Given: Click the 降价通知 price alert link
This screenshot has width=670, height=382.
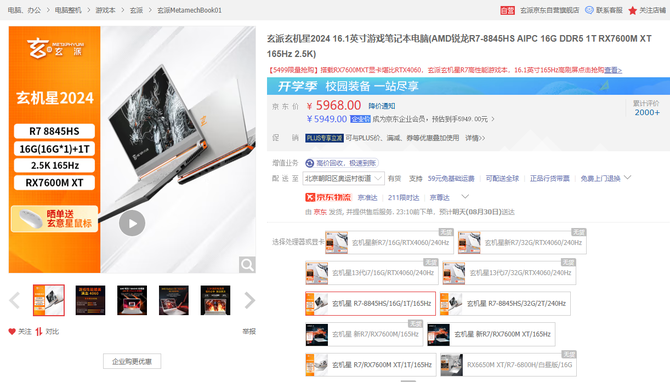Looking at the screenshot, I should pos(382,106).
